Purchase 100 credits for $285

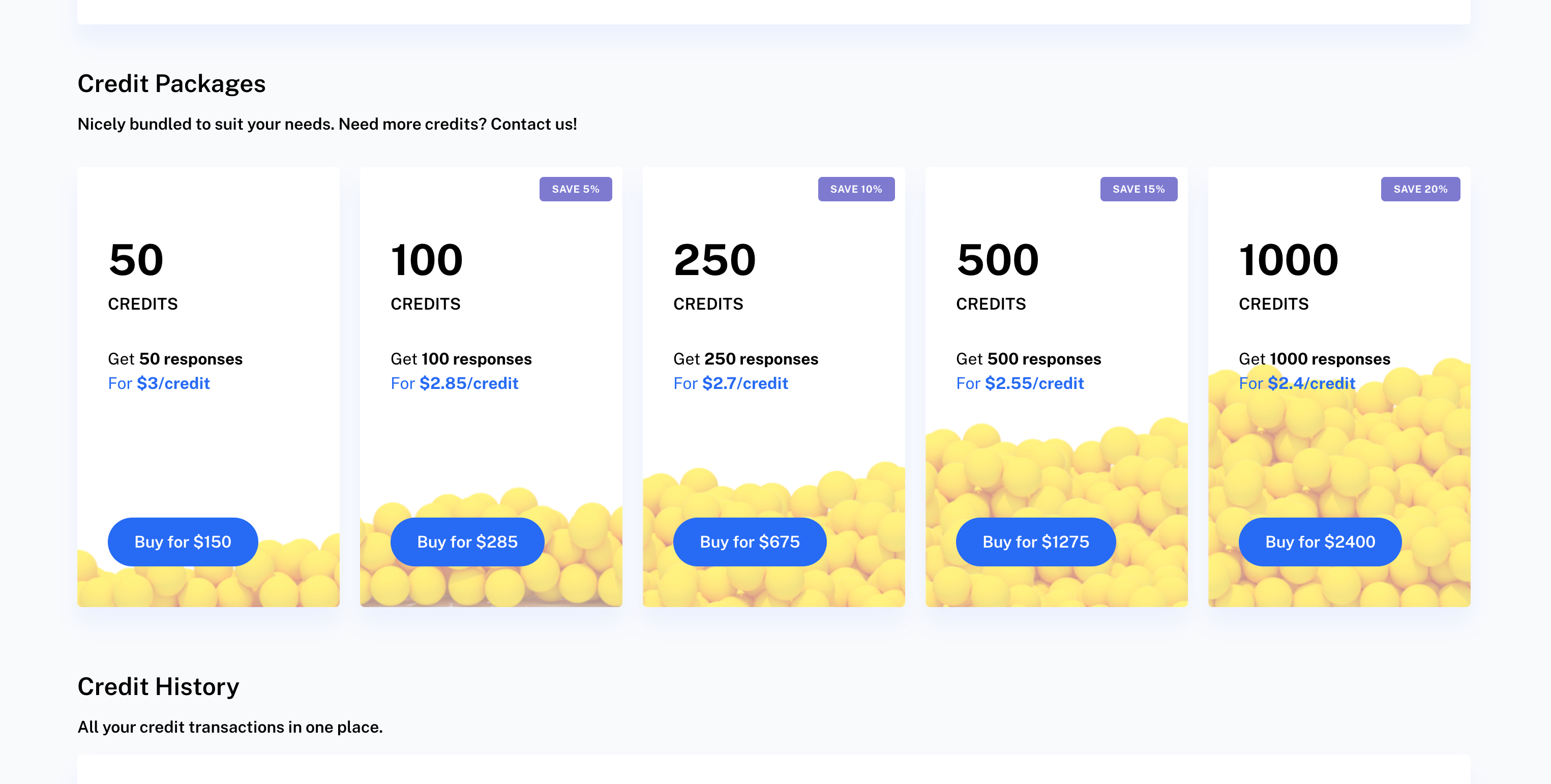pos(467,541)
